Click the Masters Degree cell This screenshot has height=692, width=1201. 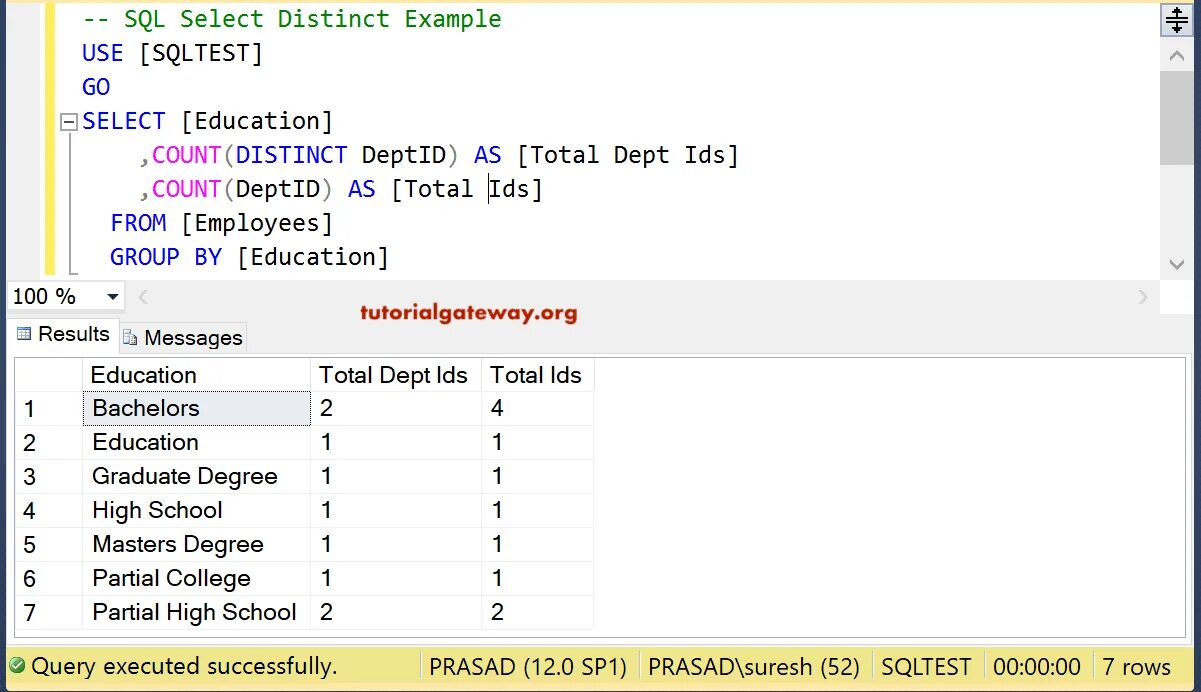tap(196, 544)
